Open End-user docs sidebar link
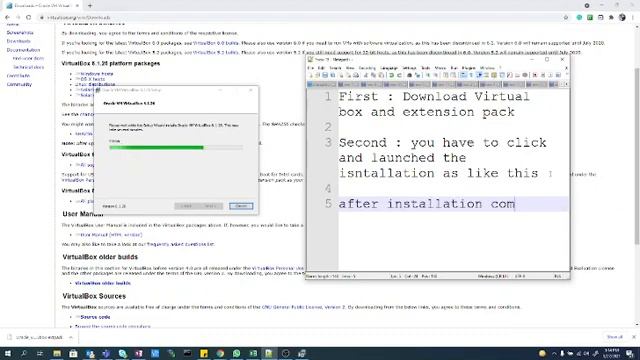 (28, 58)
